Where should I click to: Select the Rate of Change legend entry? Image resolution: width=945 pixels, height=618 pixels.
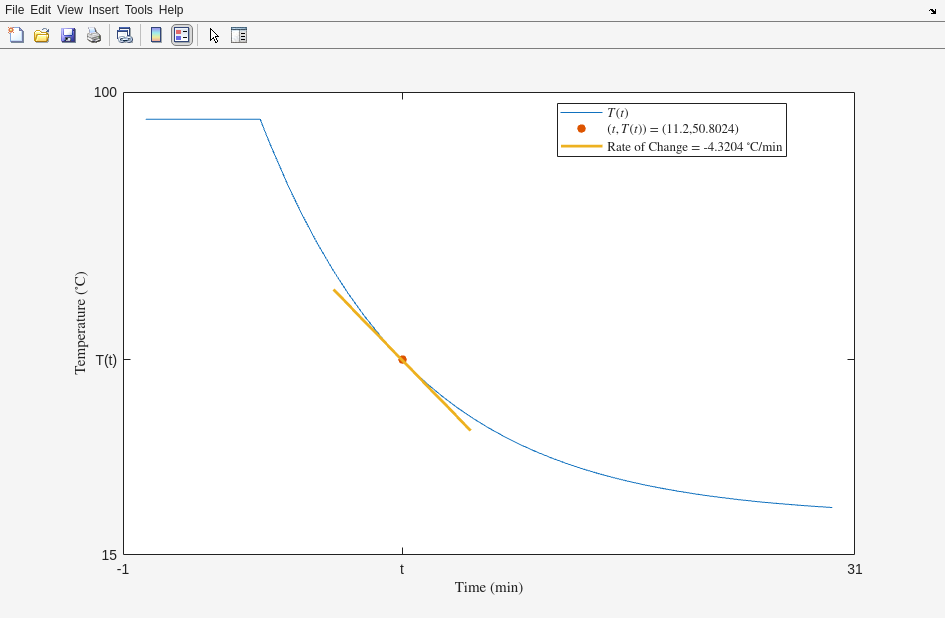point(694,147)
